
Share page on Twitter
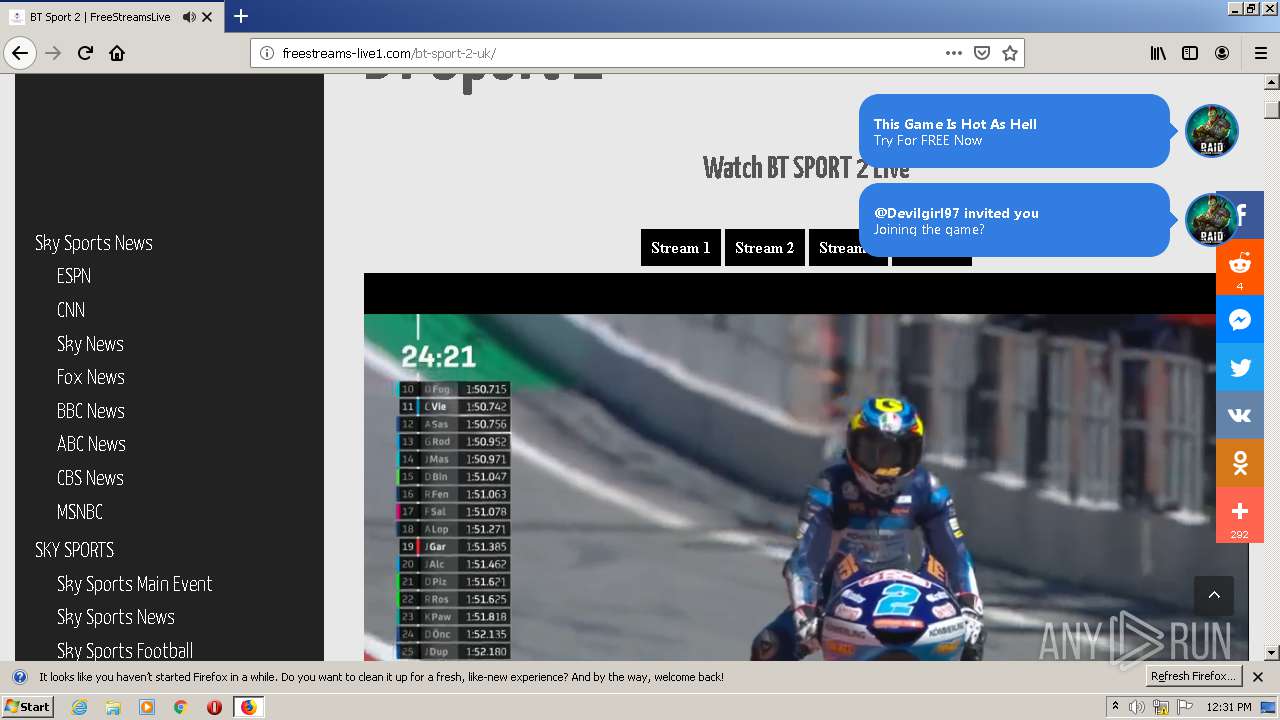[1240, 367]
